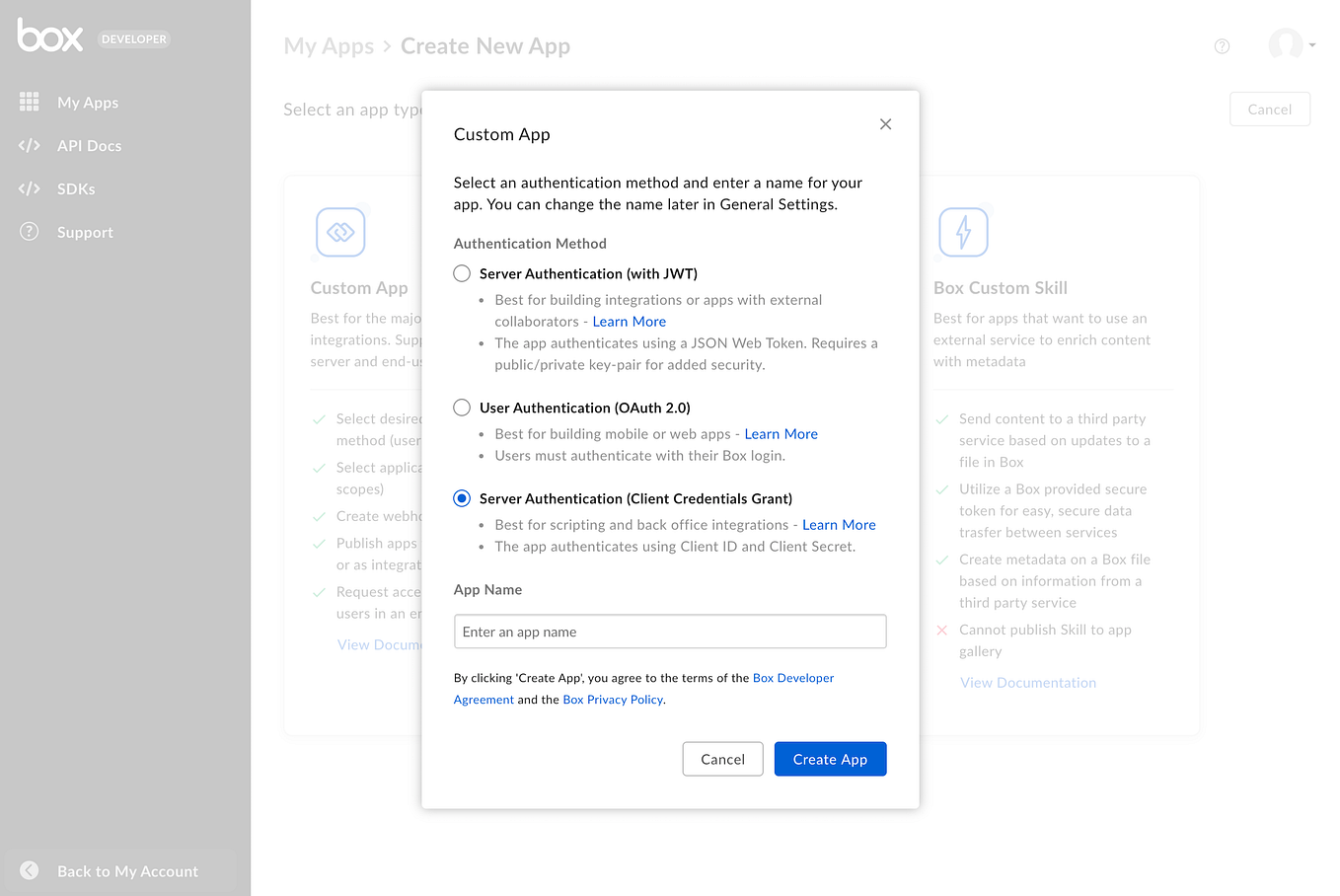Click the app name input field

pyautogui.click(x=670, y=632)
